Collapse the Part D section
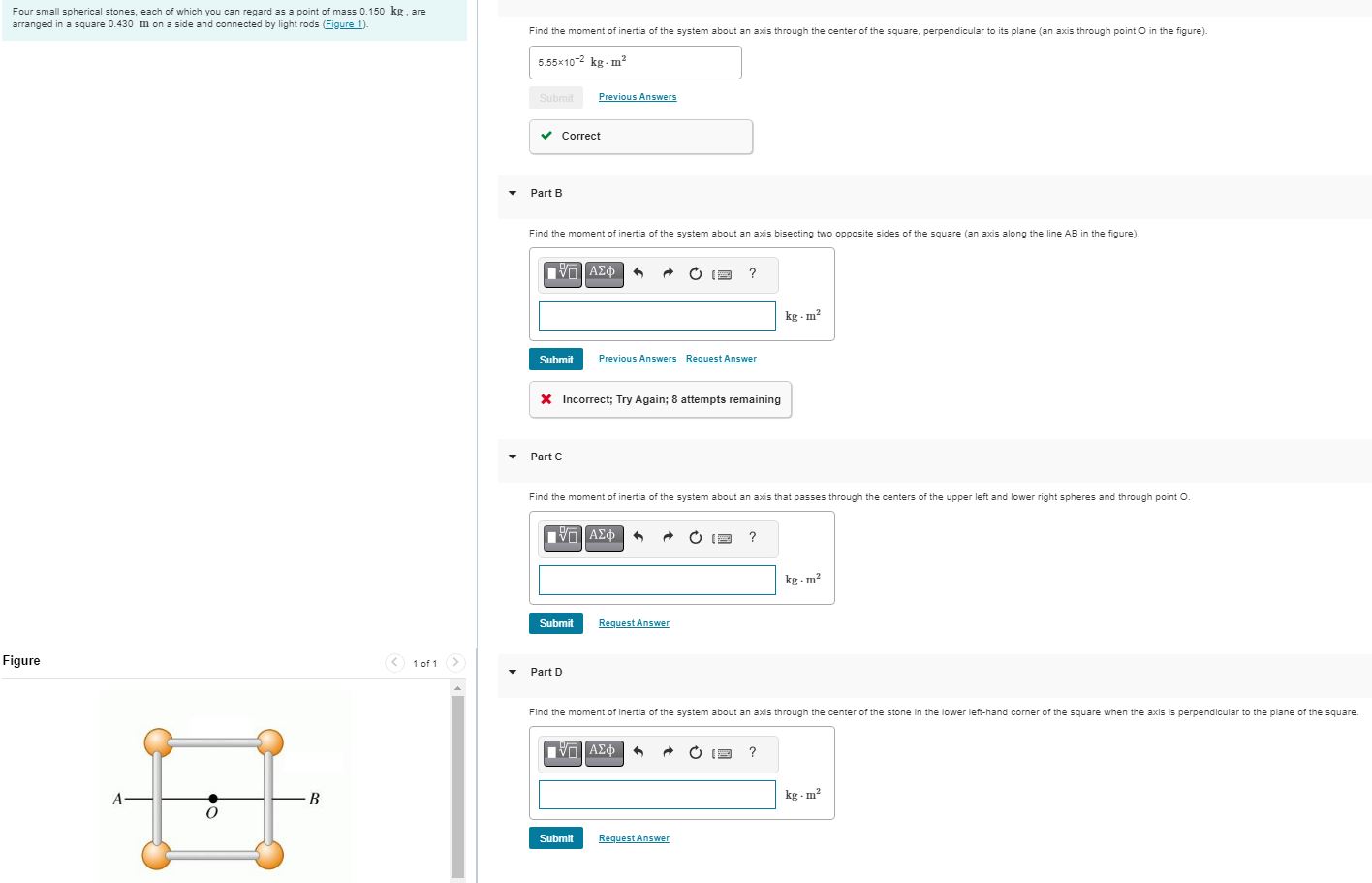 pos(513,672)
